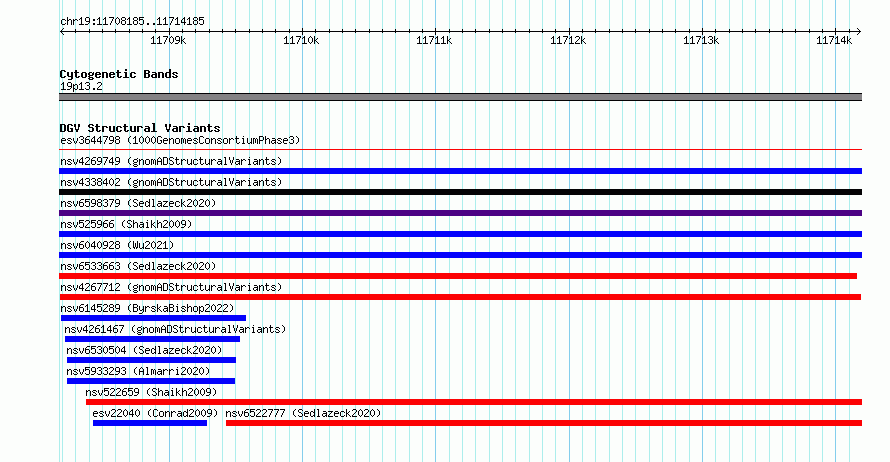Click the short blue nsv6145289 bar

coord(153,318)
